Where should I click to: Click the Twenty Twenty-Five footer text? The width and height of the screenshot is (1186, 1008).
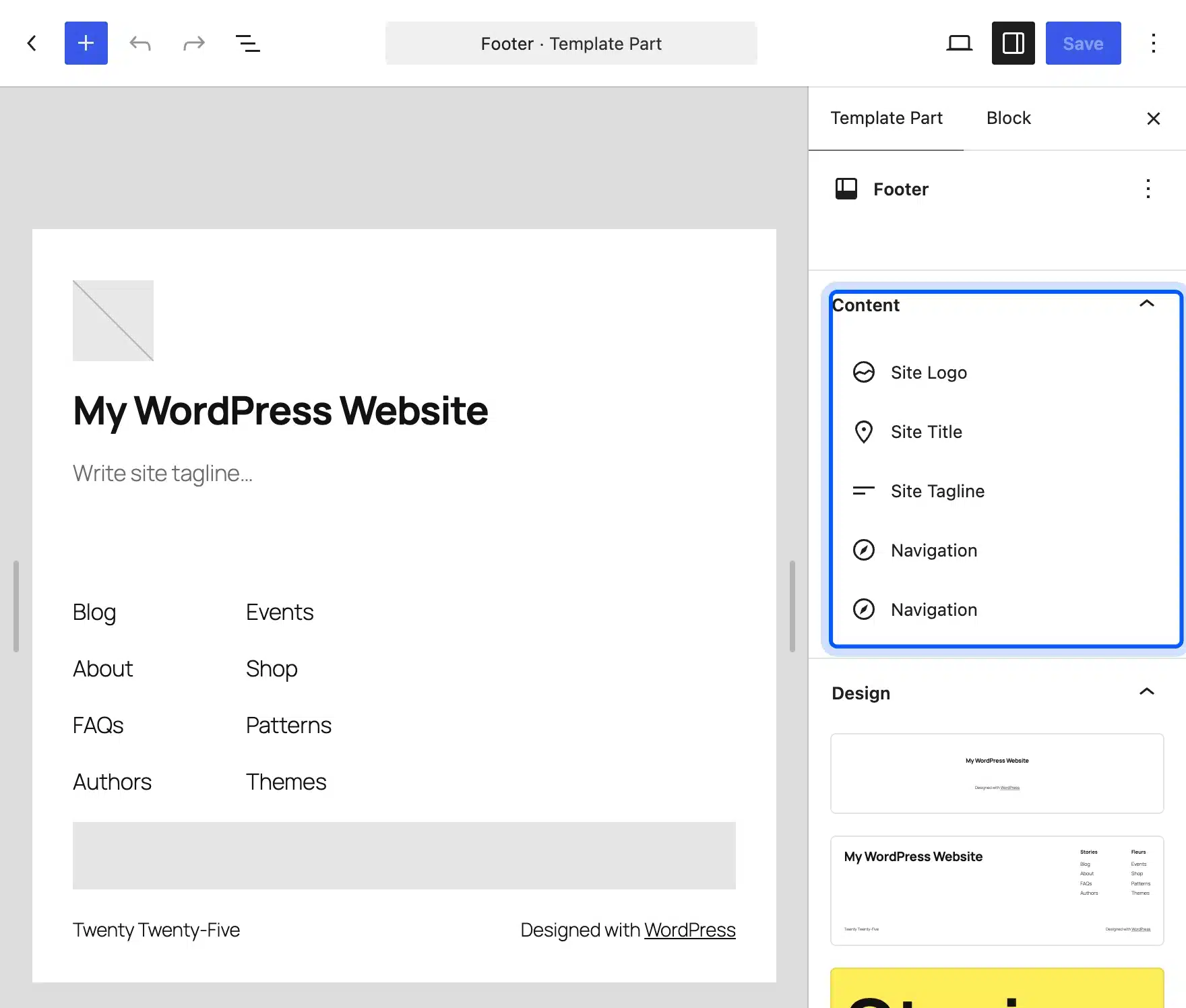[156, 930]
